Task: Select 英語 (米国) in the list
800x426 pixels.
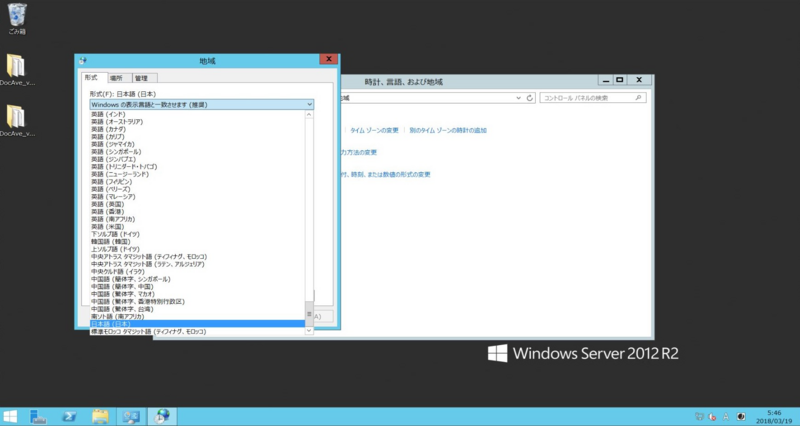Action: [x=197, y=227]
